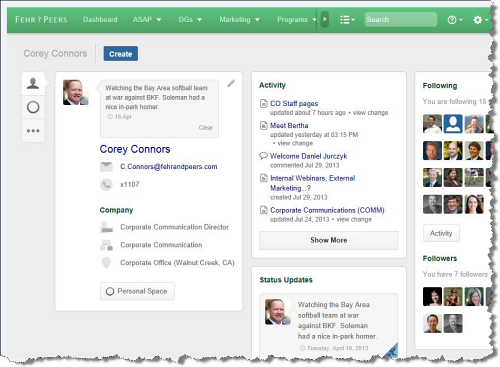Image resolution: width=500 pixels, height=367 pixels.
Task: Click the location pin icon
Action: point(106,263)
